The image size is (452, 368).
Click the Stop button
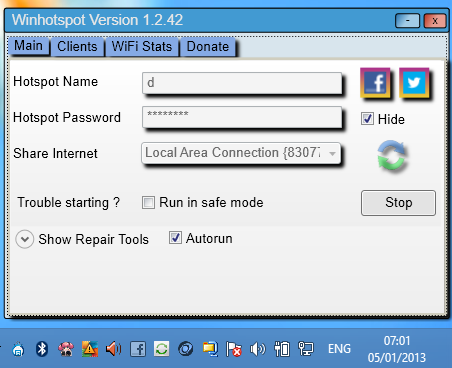coord(398,203)
